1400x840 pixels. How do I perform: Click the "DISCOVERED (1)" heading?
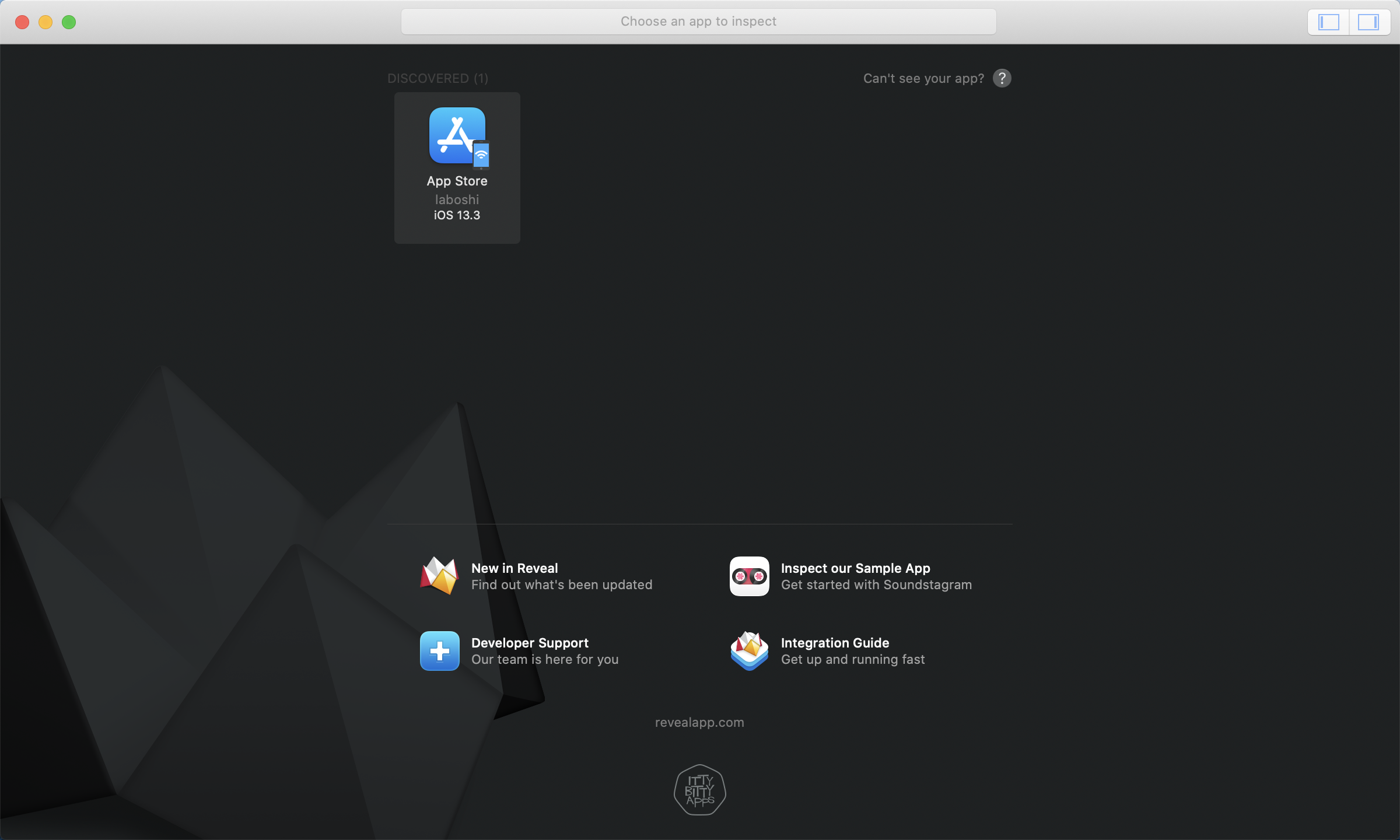point(438,78)
